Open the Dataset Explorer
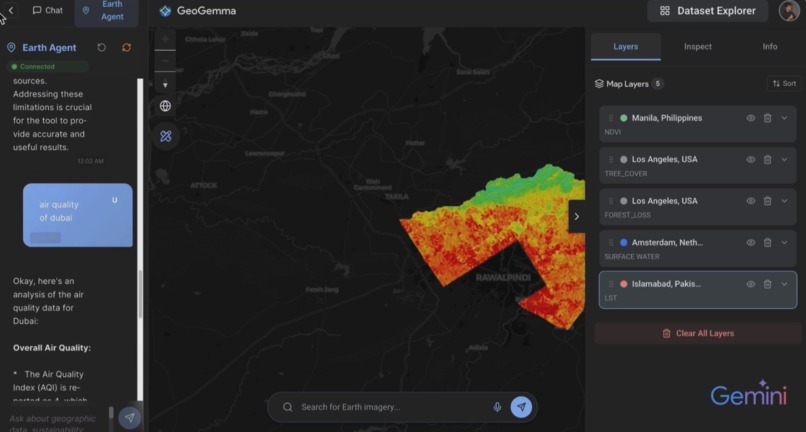806x432 pixels. point(707,11)
